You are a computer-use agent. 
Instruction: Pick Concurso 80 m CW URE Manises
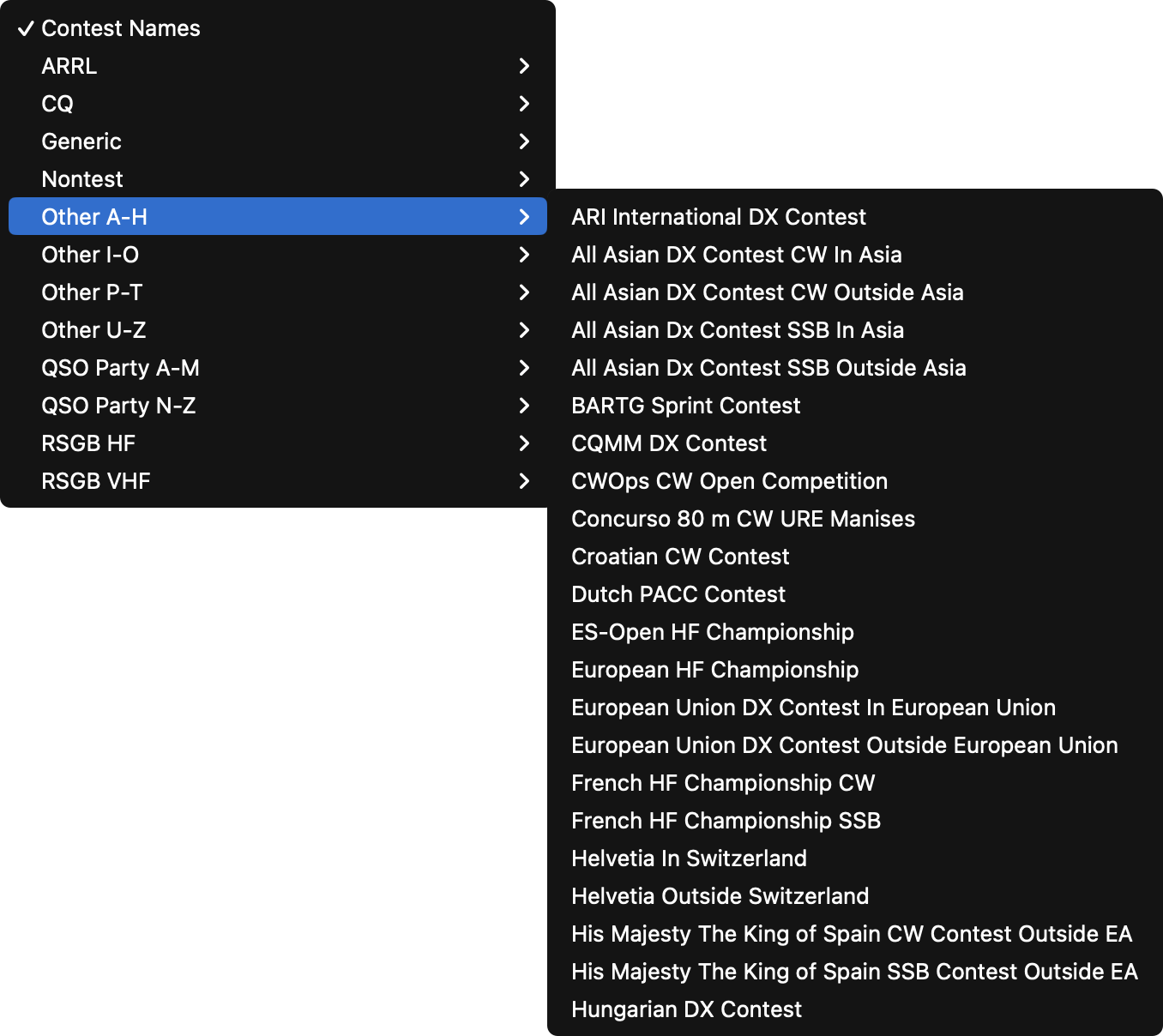pos(855,519)
